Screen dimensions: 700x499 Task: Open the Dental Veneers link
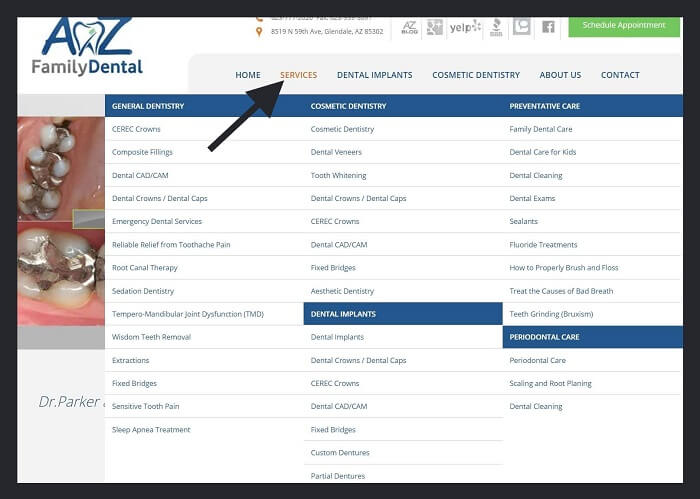336,152
